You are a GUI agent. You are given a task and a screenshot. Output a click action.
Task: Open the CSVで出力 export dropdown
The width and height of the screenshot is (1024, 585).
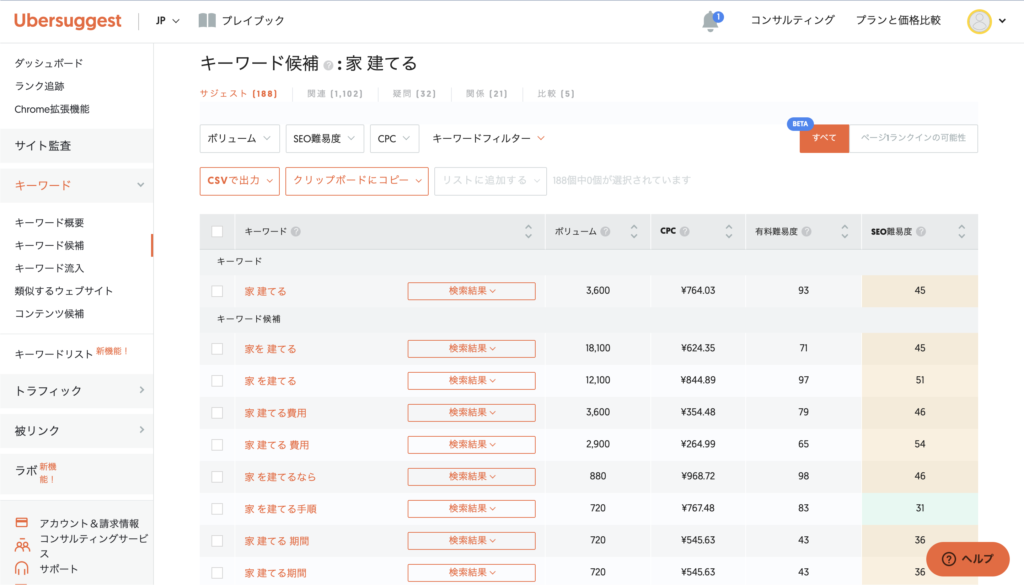click(240, 181)
